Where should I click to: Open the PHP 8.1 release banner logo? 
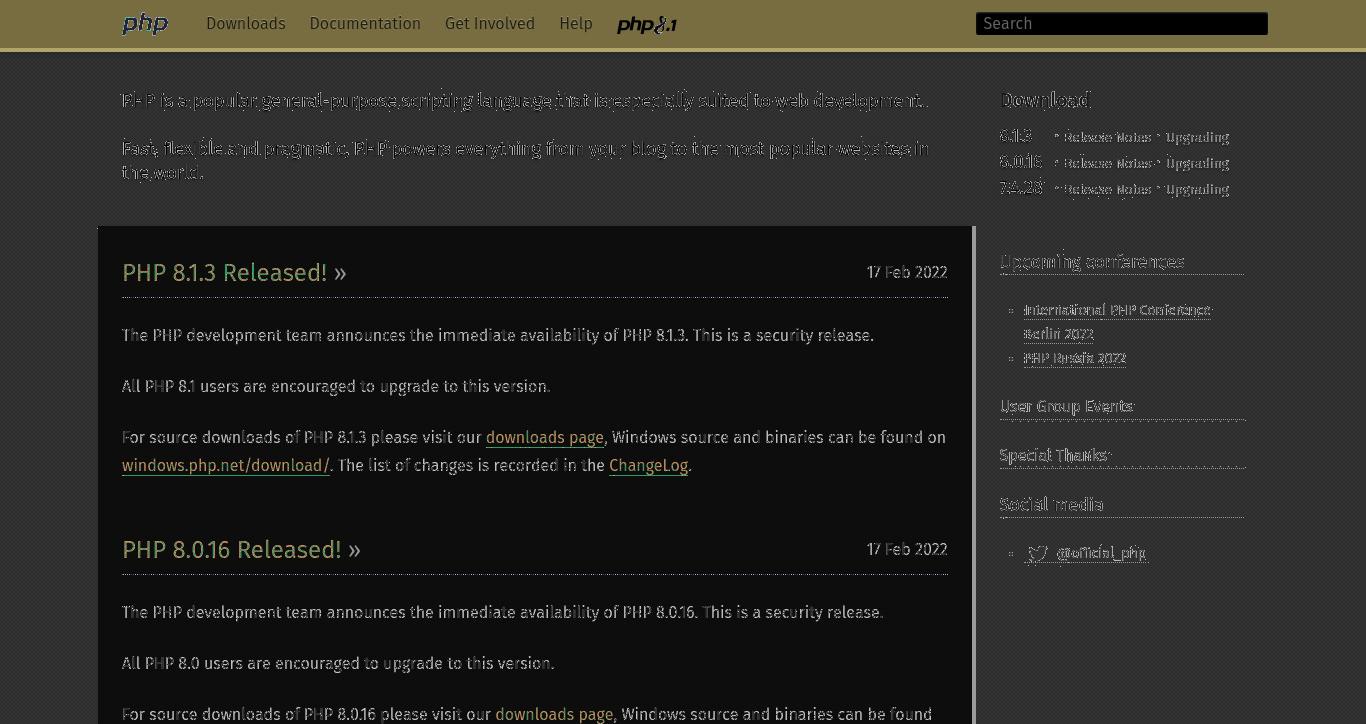[x=647, y=25]
